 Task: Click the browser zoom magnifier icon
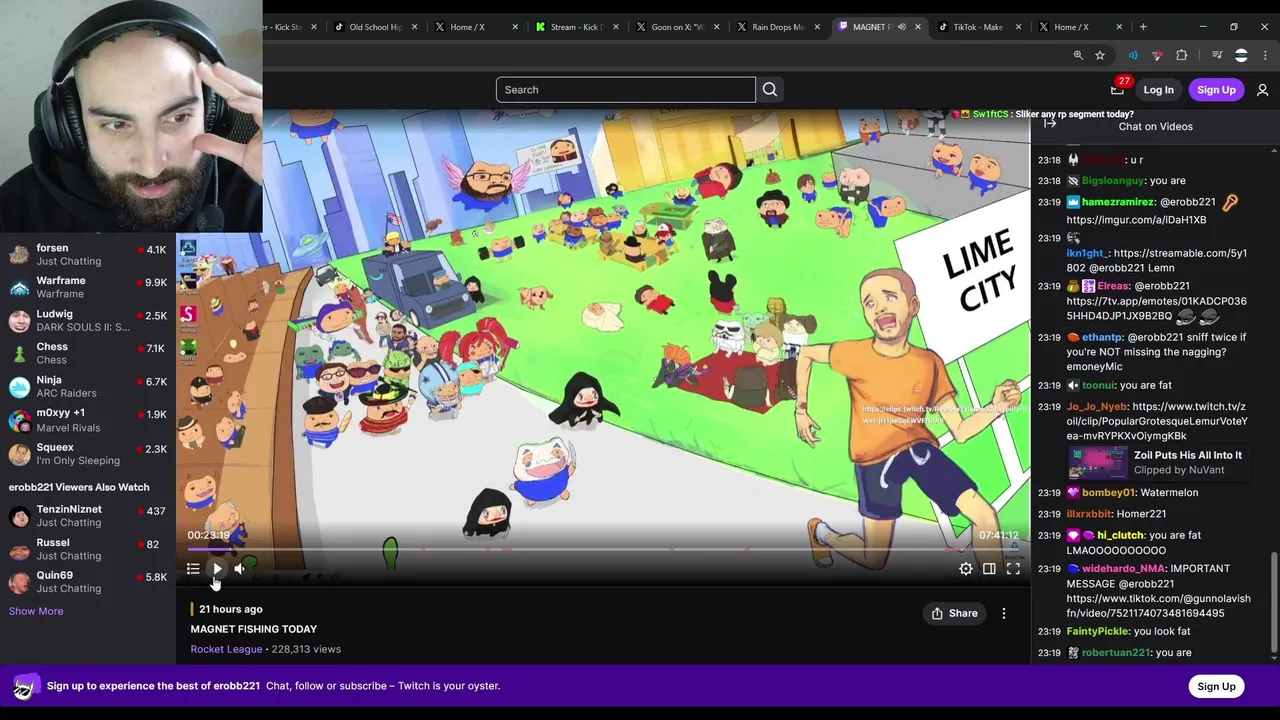click(x=1078, y=55)
